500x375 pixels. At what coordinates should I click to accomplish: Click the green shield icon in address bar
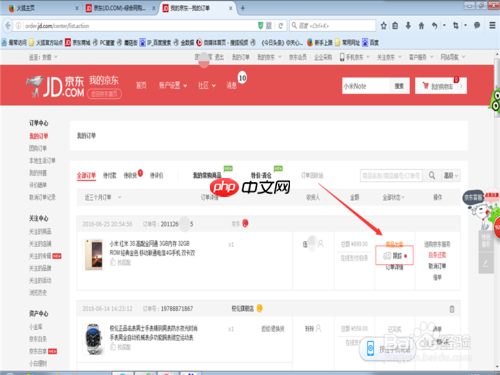coord(261,26)
